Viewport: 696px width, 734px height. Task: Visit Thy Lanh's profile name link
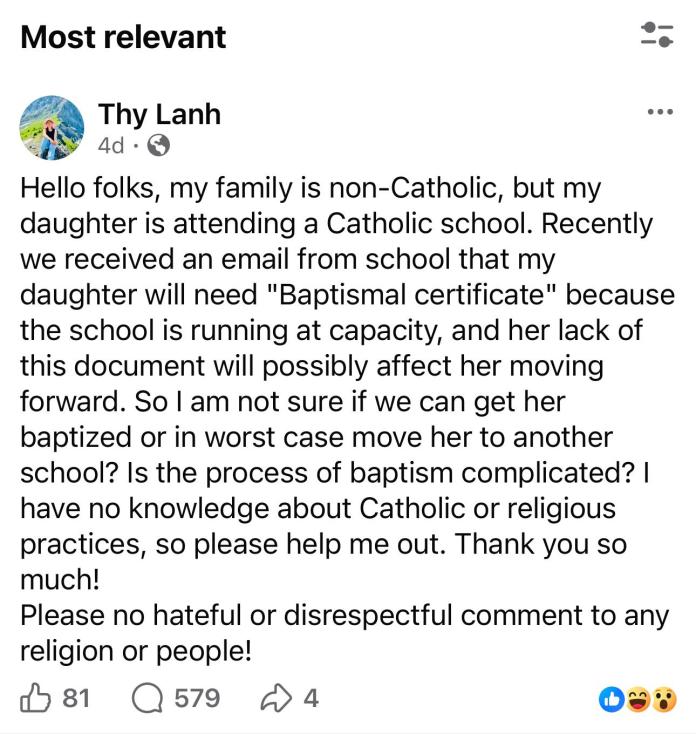coord(159,113)
